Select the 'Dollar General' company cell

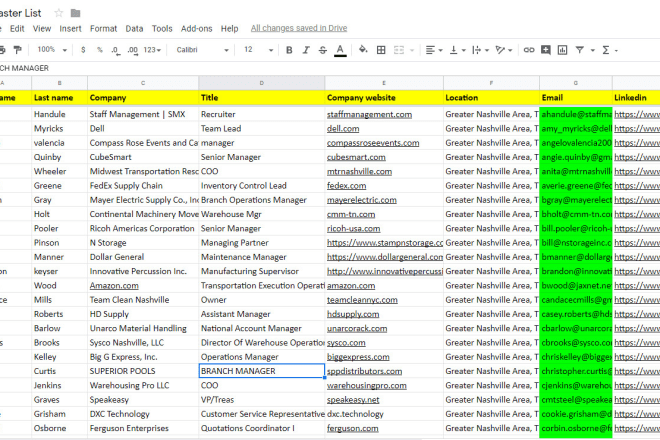coord(143,257)
